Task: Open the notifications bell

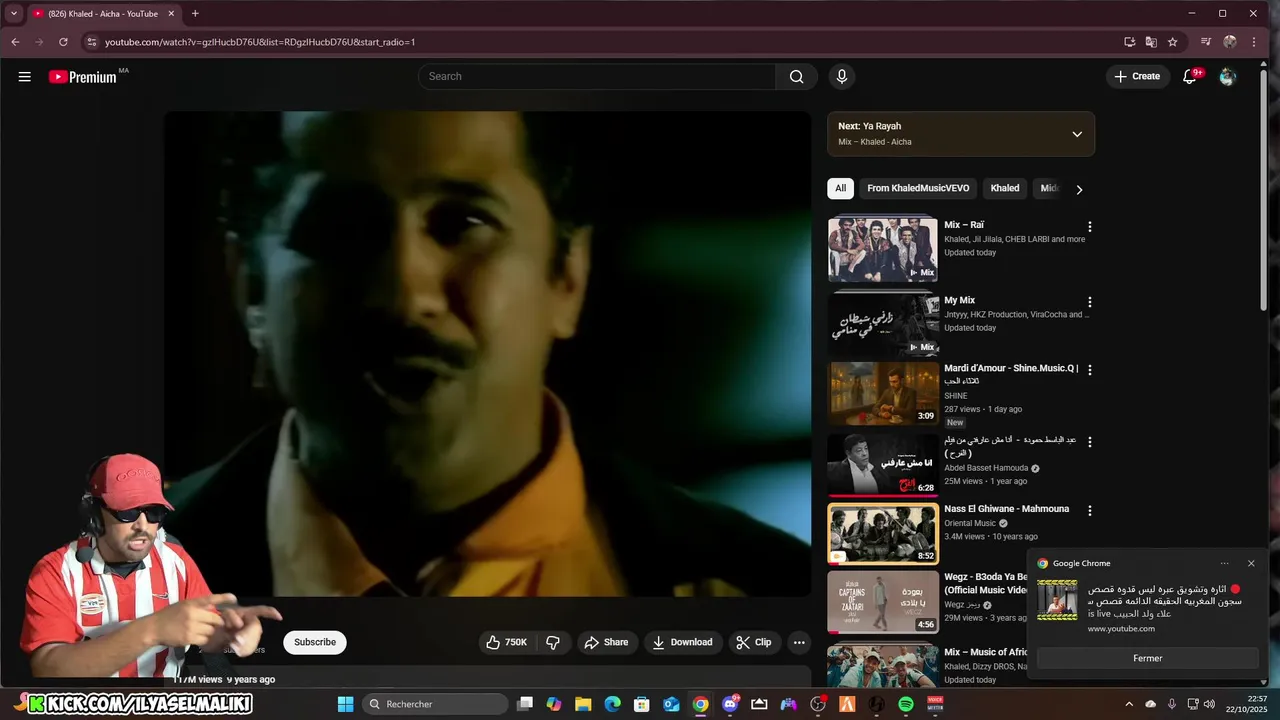Action: pos(1190,76)
